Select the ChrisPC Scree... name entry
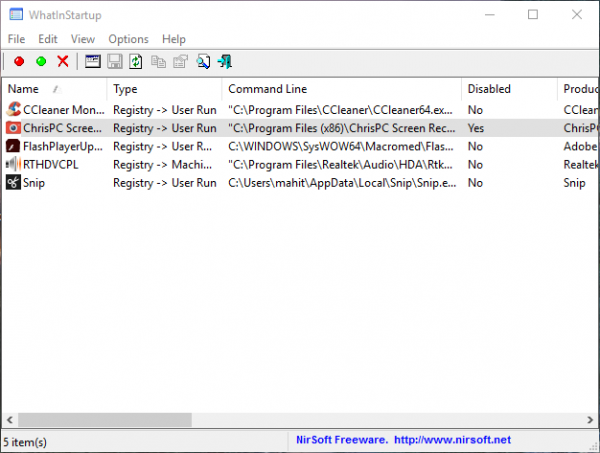 (x=62, y=128)
